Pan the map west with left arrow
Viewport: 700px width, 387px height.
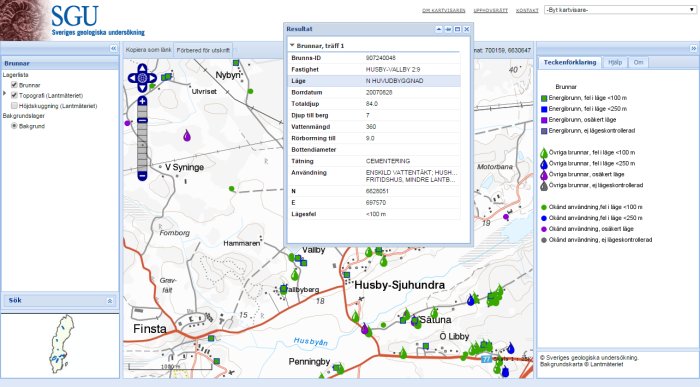(132, 78)
